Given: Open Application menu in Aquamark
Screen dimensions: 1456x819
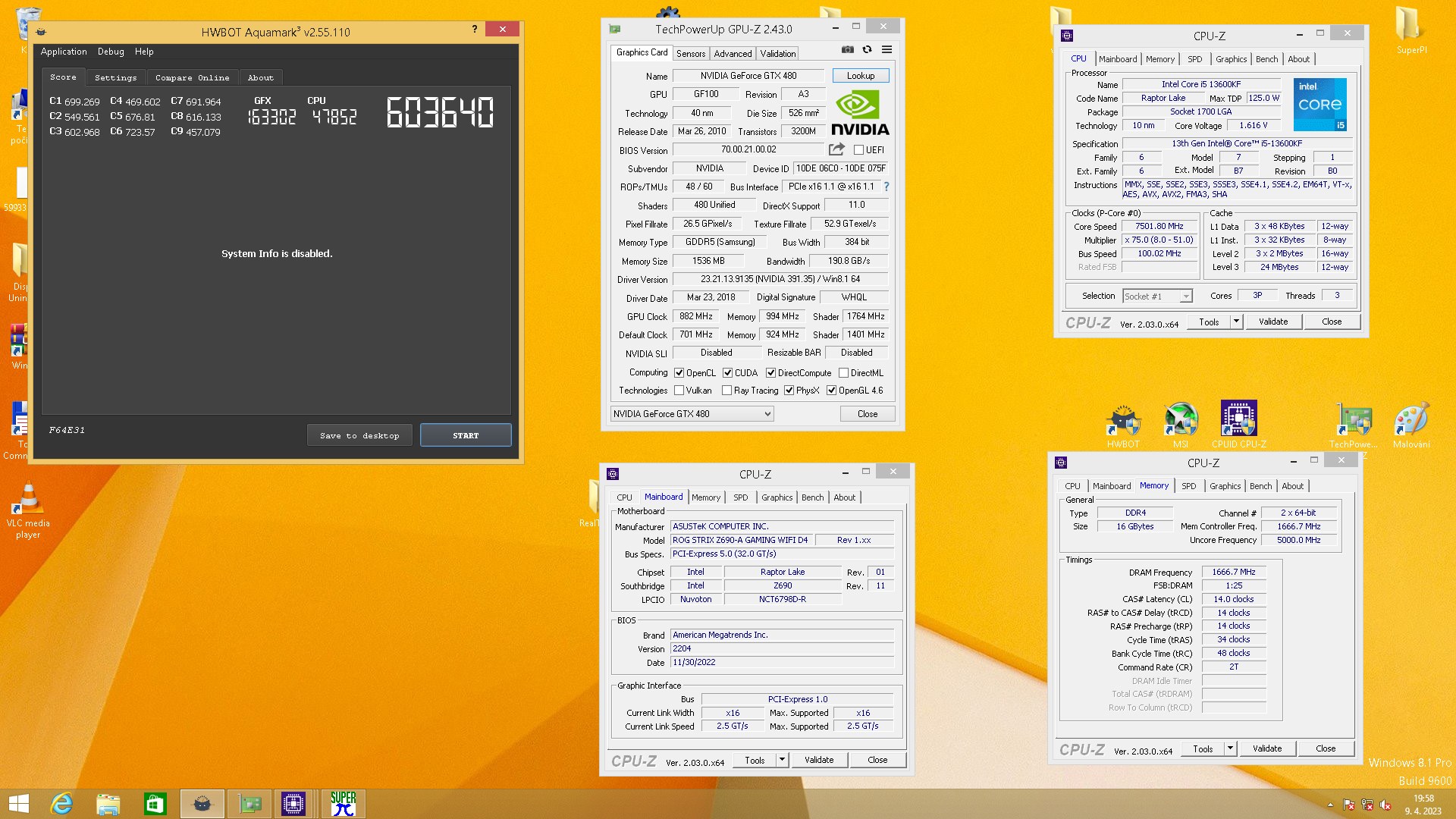Looking at the screenshot, I should pos(64,52).
